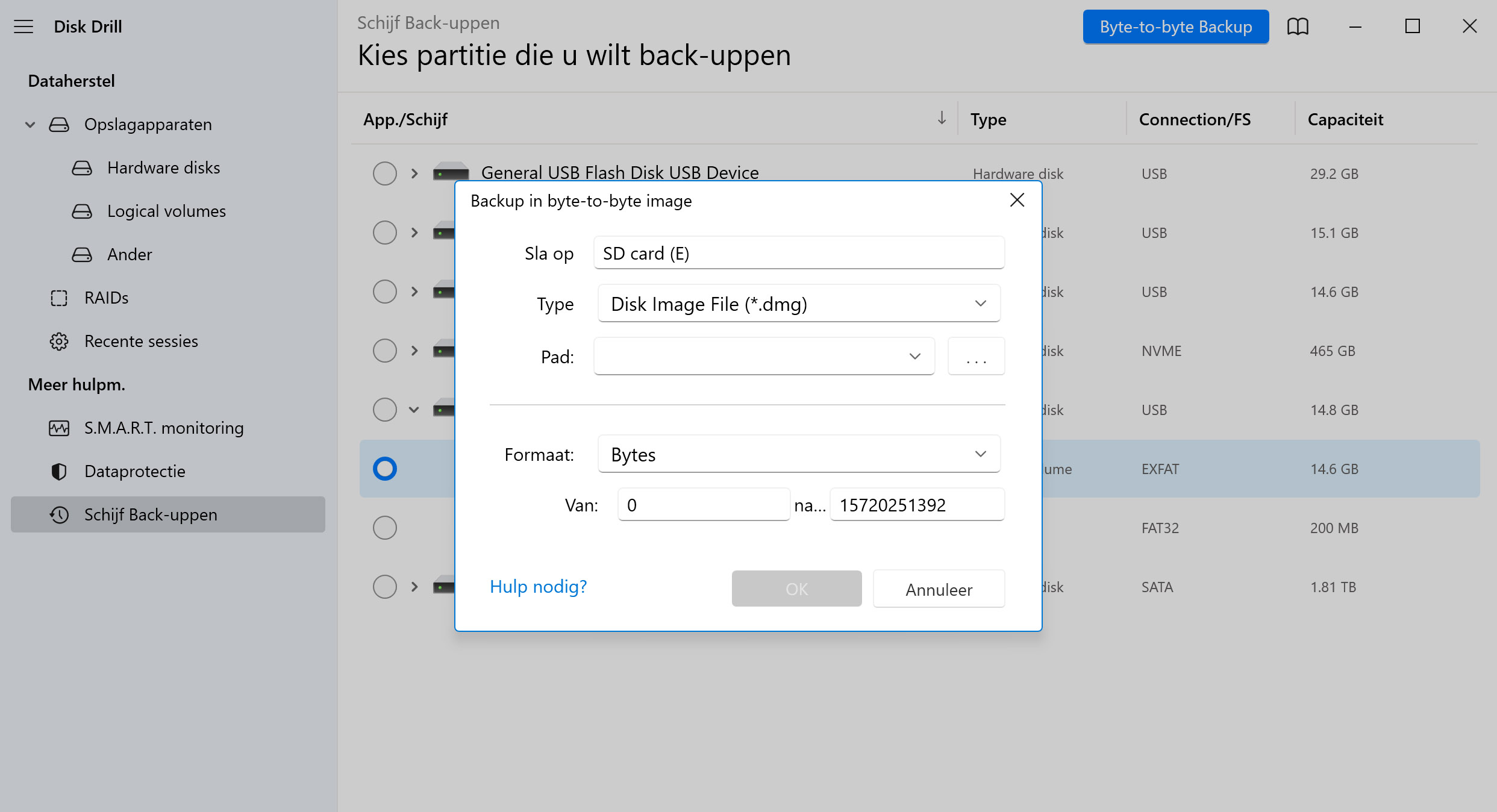This screenshot has width=1497, height=812.
Task: Collapse the Opslagapparaten tree section
Action: point(30,125)
